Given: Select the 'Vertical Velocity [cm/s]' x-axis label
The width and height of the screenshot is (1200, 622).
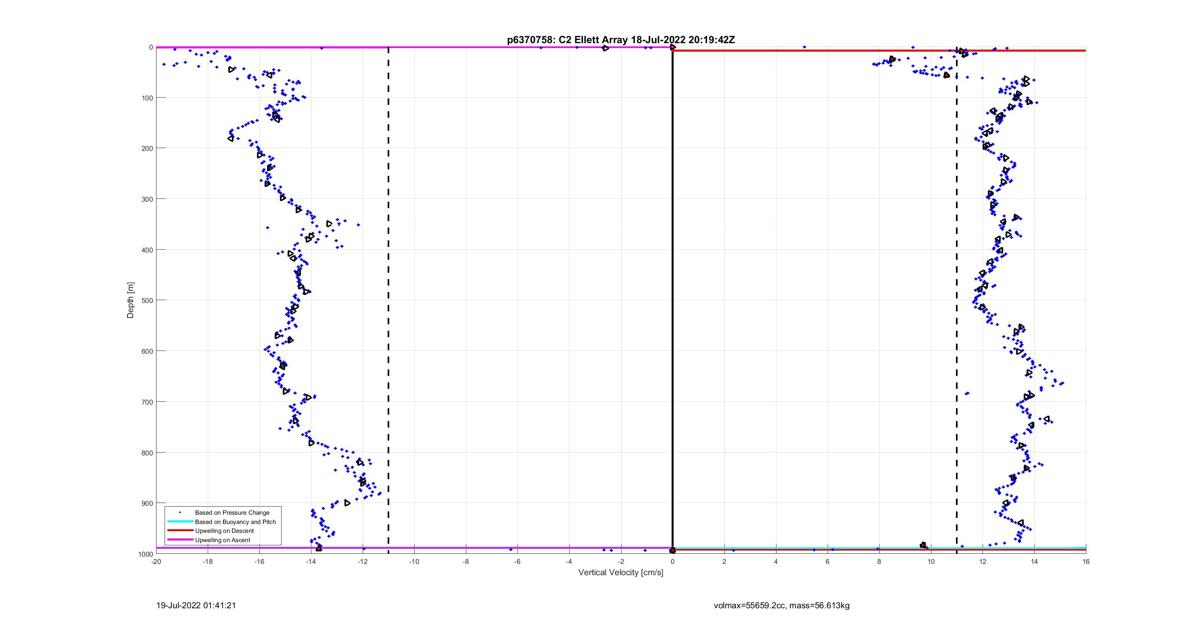Looking at the screenshot, I should point(621,572).
